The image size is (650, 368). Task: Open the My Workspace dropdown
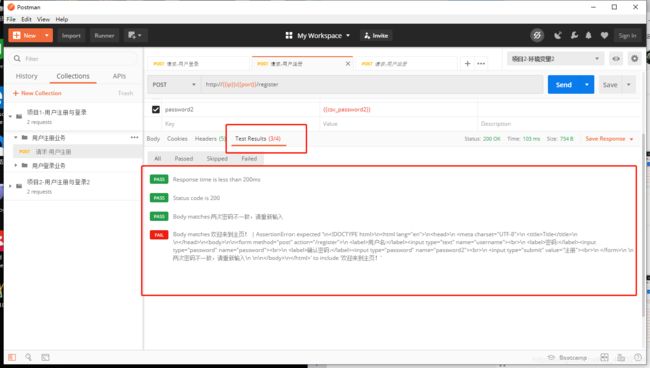pos(318,36)
